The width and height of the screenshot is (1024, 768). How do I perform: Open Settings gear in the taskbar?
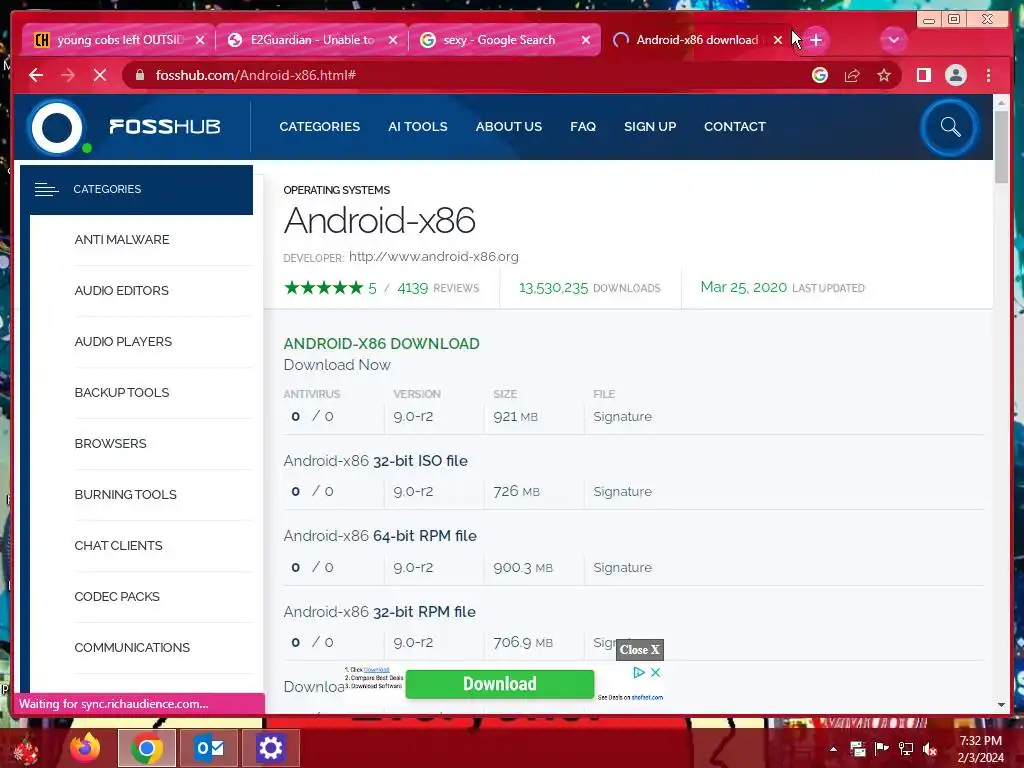point(270,748)
